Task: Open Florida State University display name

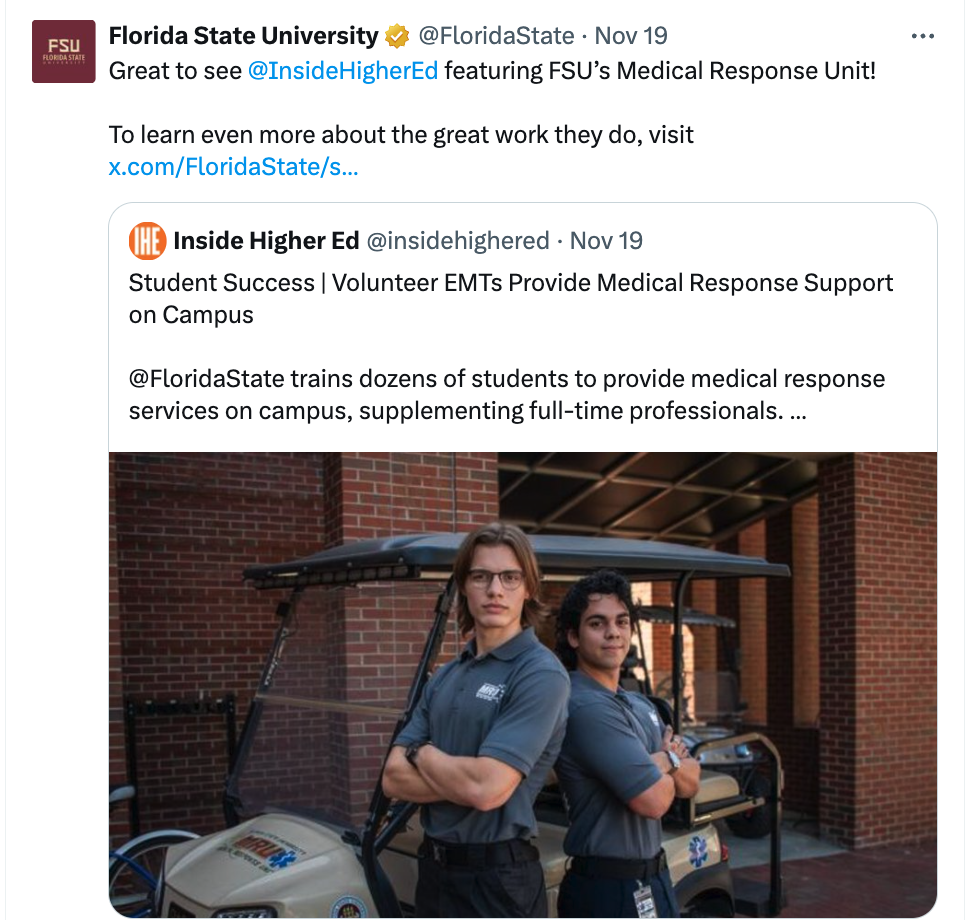Action: tap(242, 37)
